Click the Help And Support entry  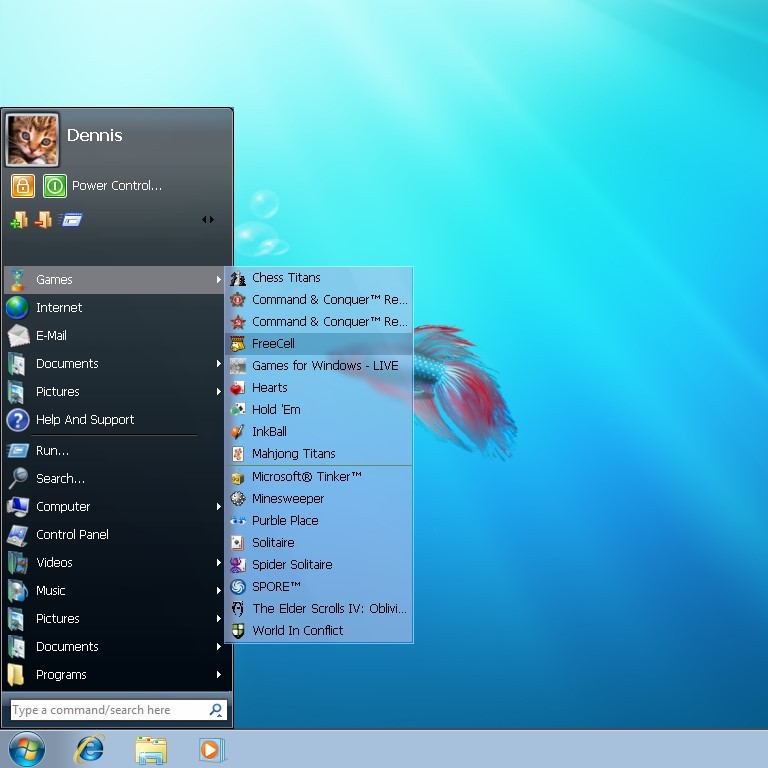84,420
